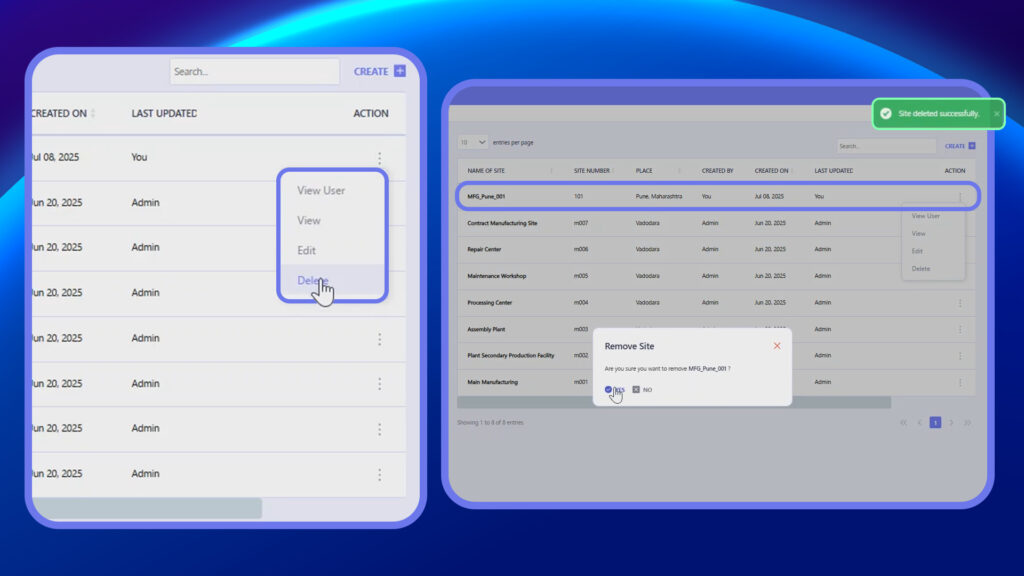The height and width of the screenshot is (576, 1024).
Task: Click the 'Processing Center' site name
Action: click(489, 303)
